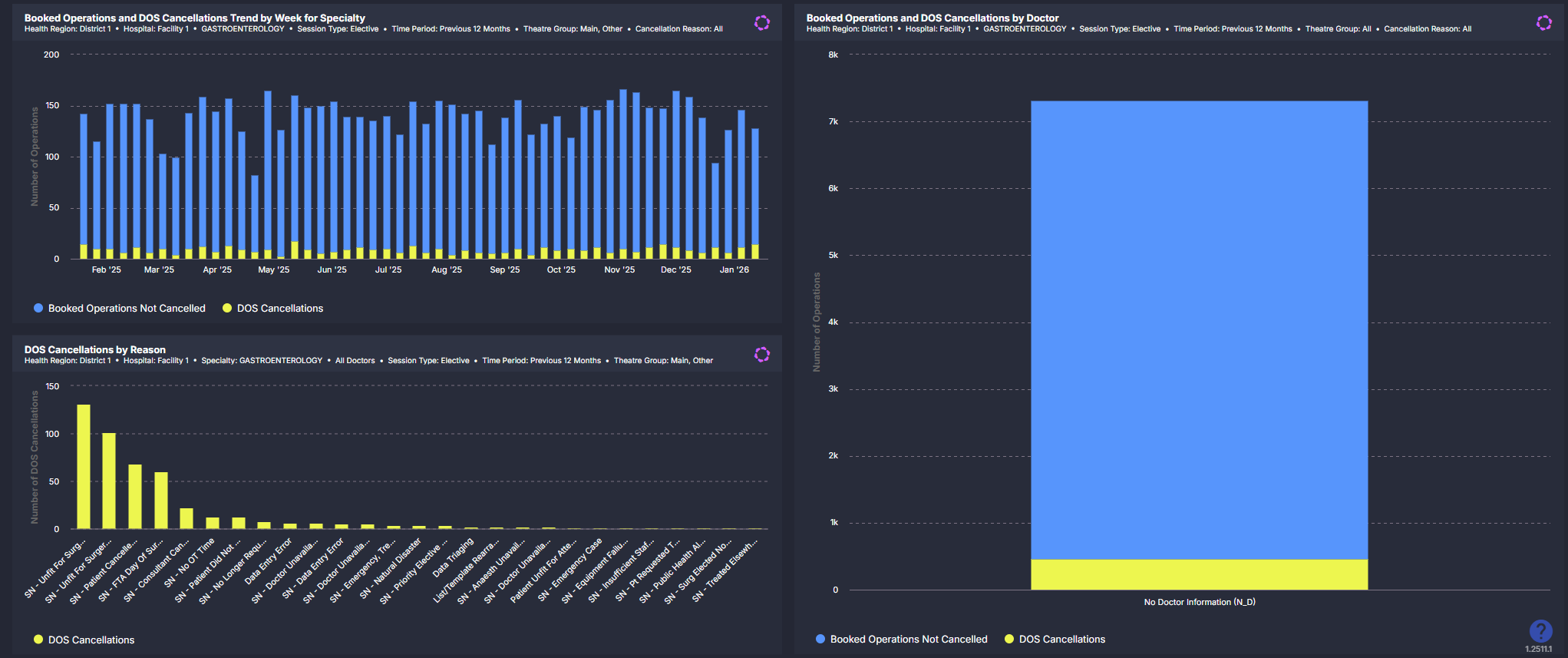Hide DOS Cancellations series in by Doctor legend

click(1061, 640)
